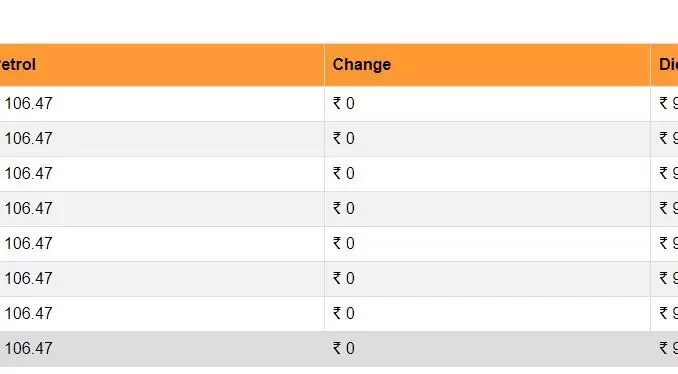
Task: Select the last highlighted row petrol price
Action: click(x=28, y=348)
